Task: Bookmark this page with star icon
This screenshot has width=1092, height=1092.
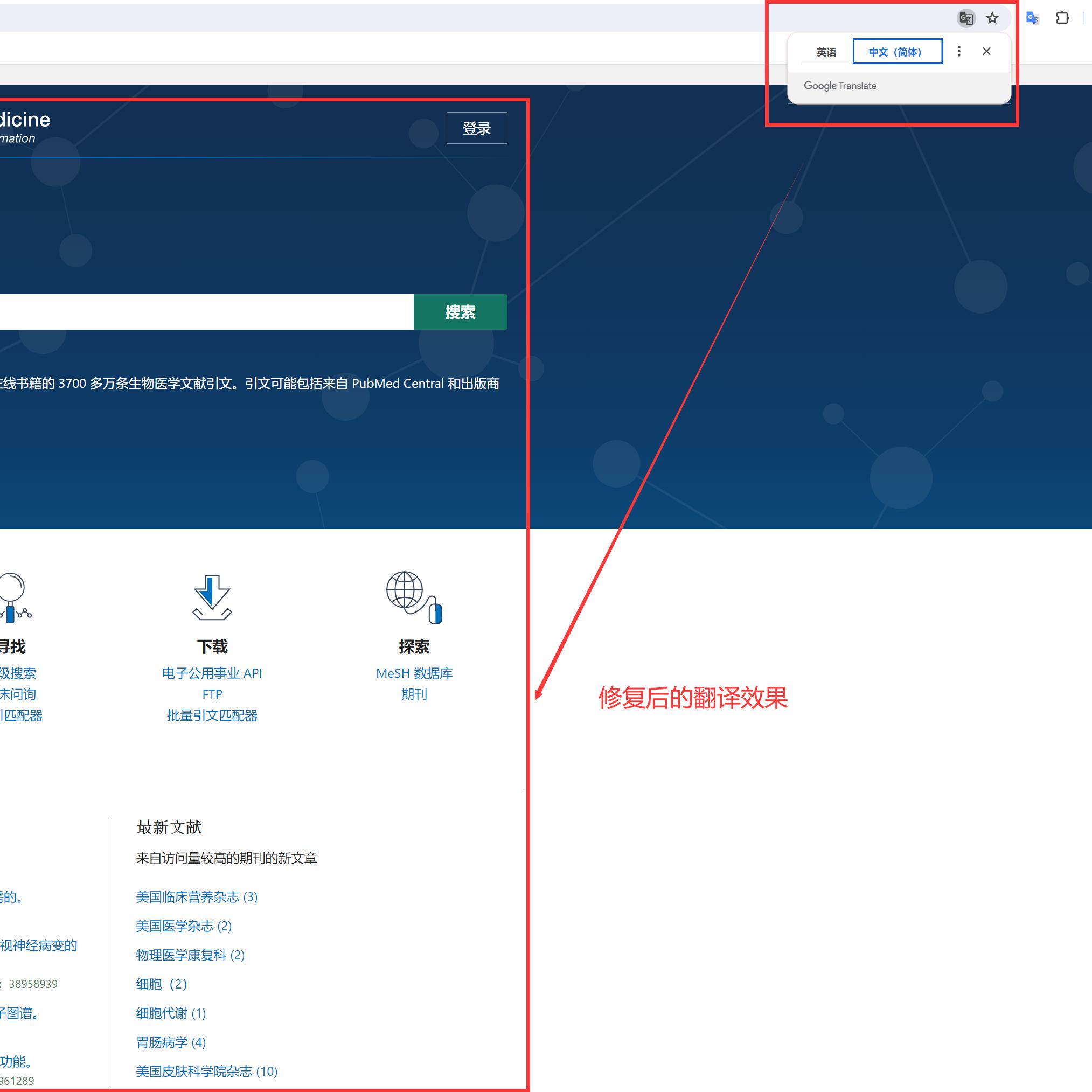Action: [x=992, y=18]
